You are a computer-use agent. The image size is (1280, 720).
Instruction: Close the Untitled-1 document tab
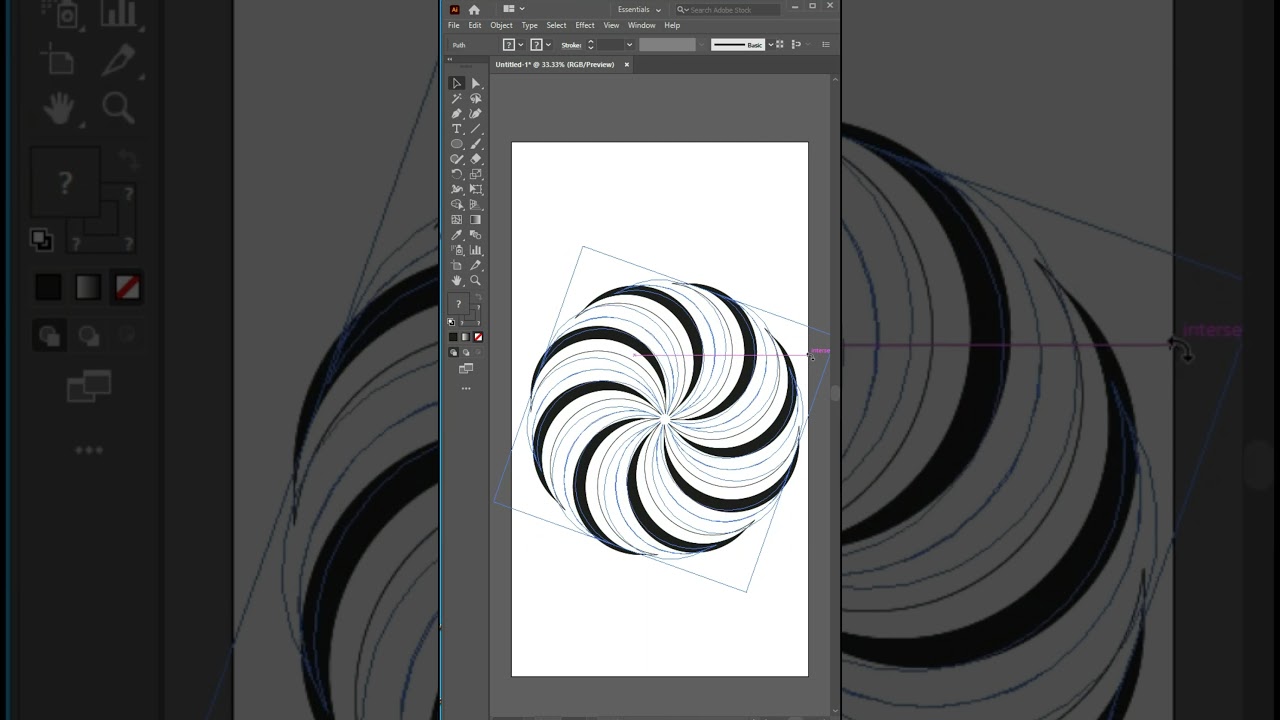pyautogui.click(x=627, y=65)
